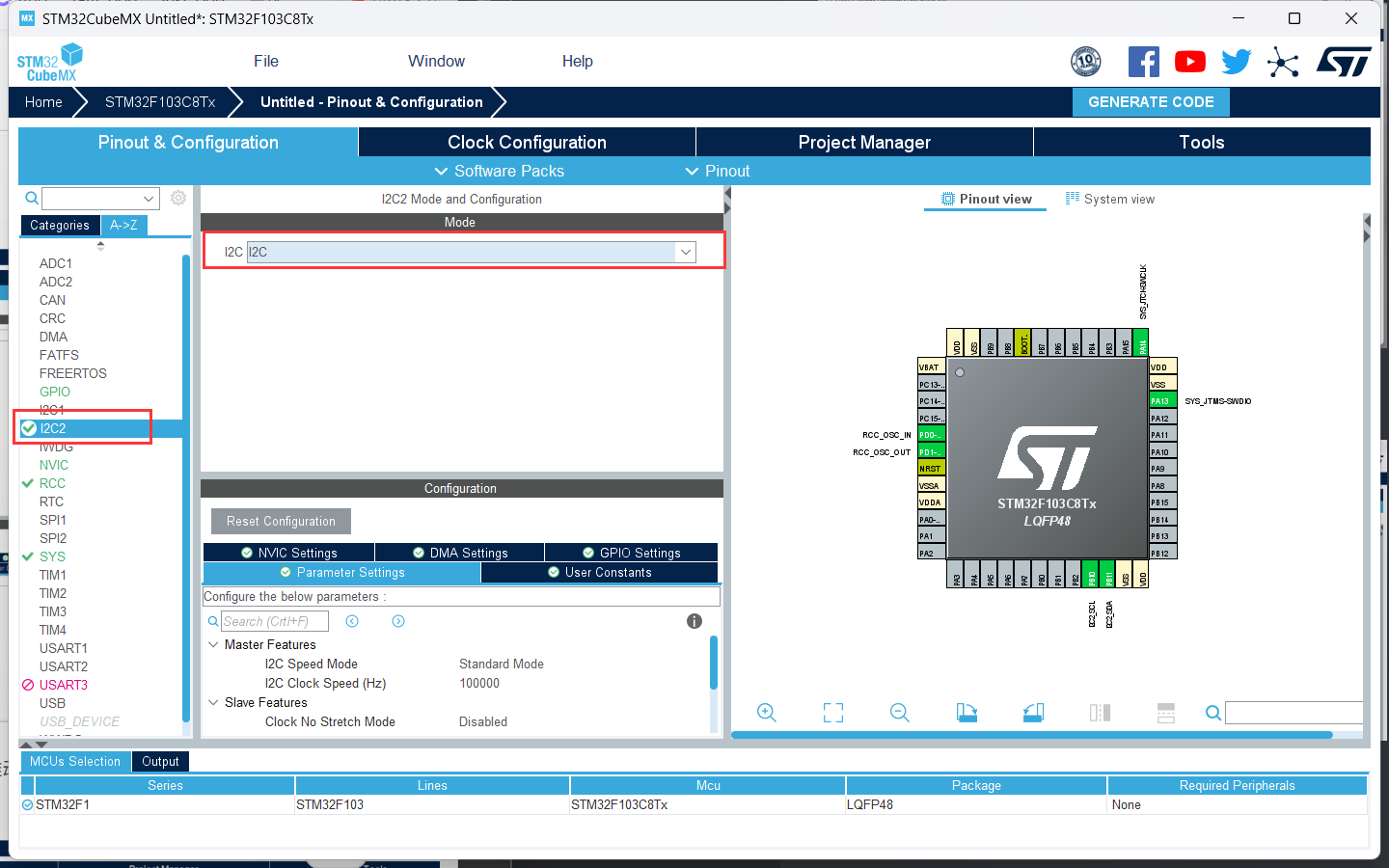Open the YouTube channel icon
This screenshot has height=868, width=1389.
point(1190,62)
